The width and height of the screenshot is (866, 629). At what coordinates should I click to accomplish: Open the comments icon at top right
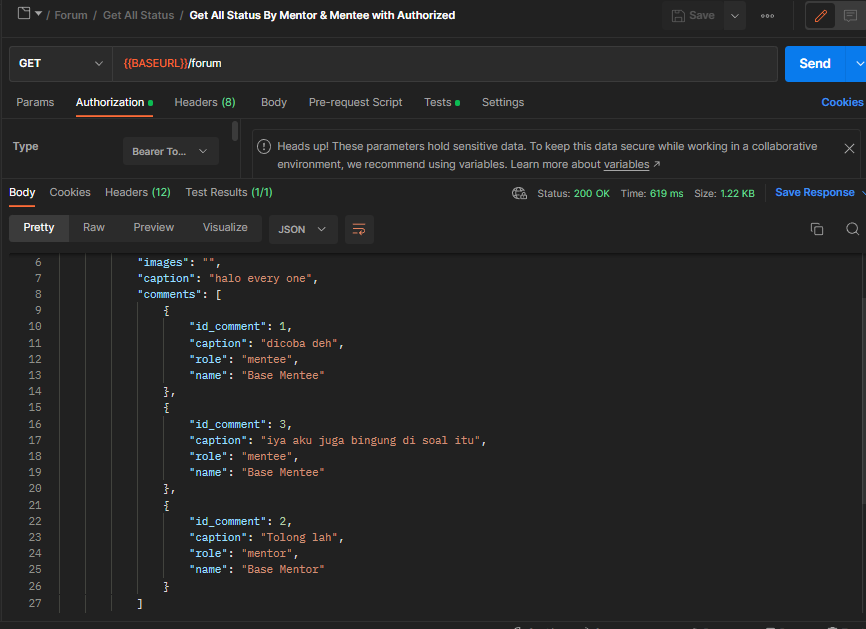click(851, 16)
